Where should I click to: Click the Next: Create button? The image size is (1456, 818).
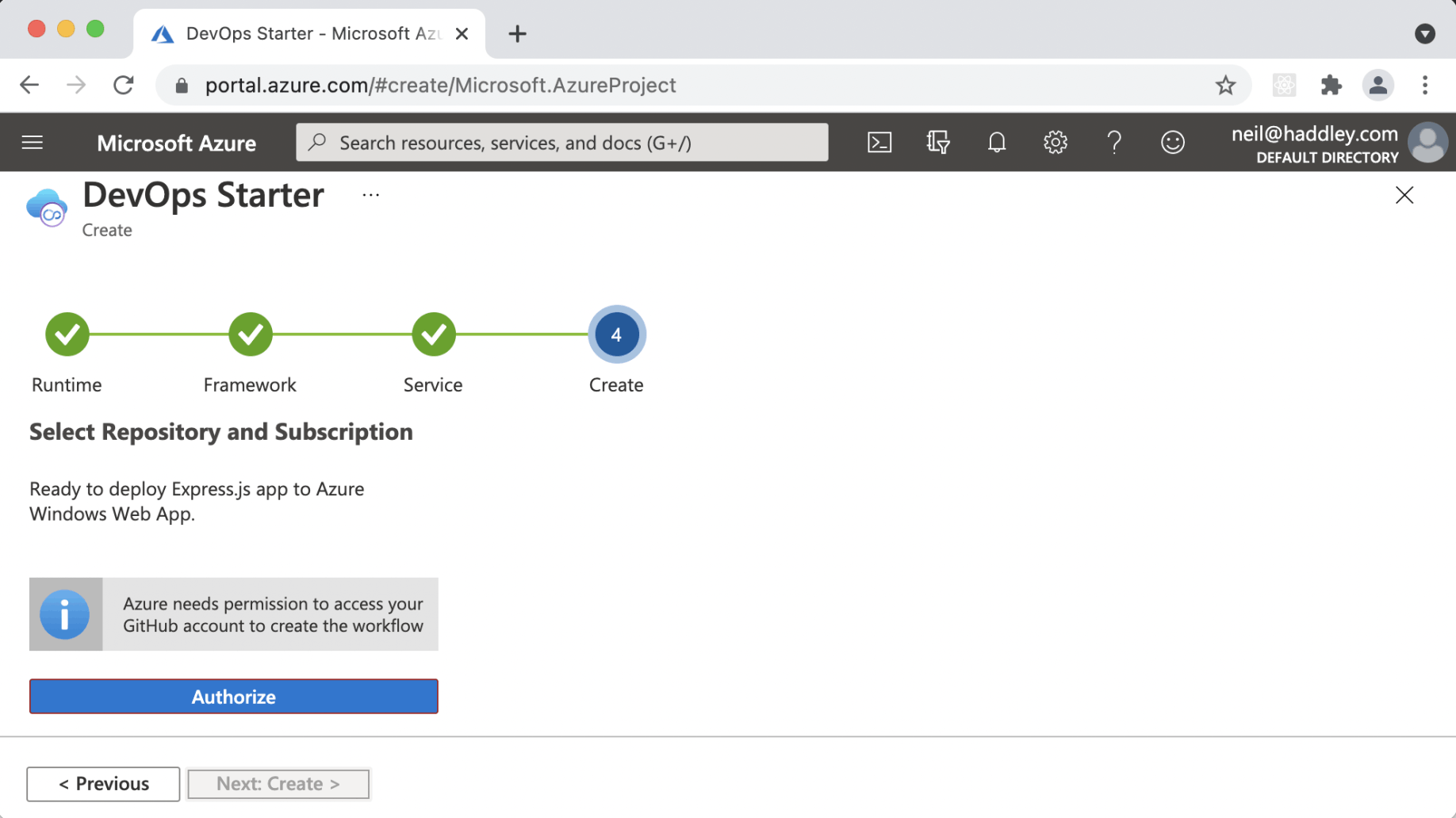pyautogui.click(x=278, y=784)
